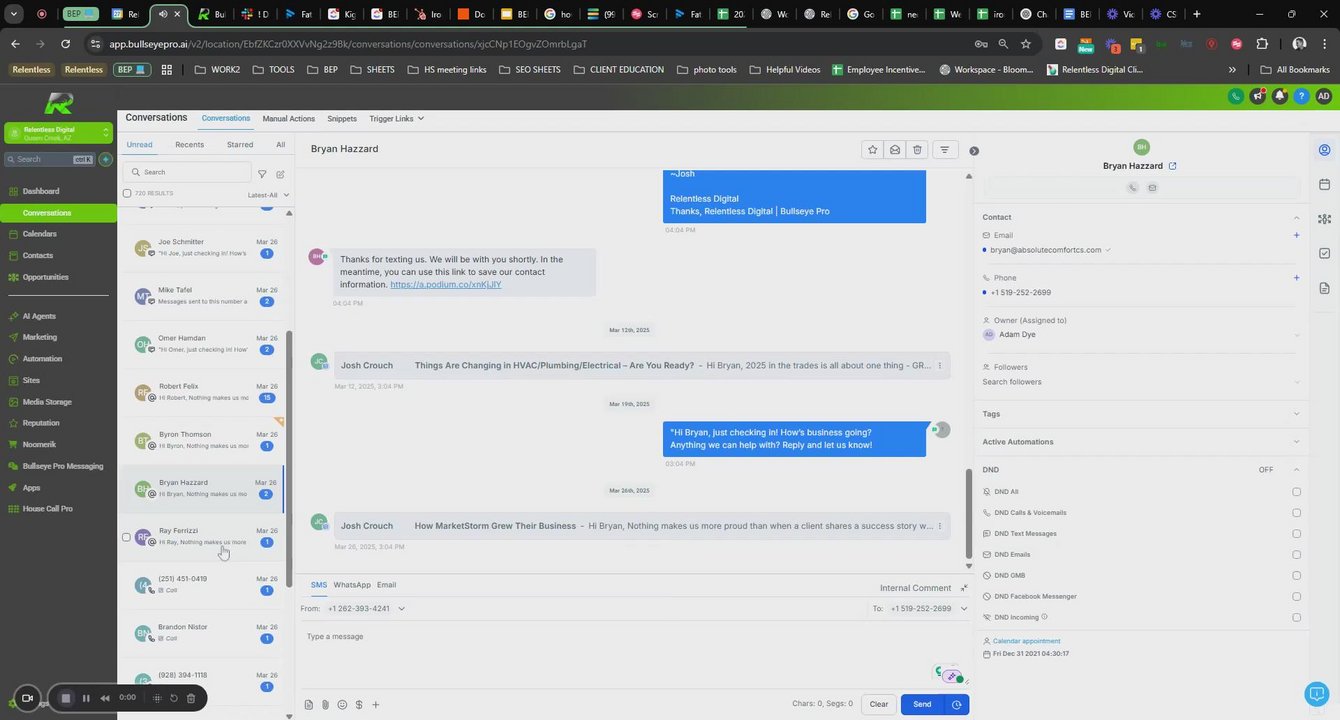The height and width of the screenshot is (720, 1340).
Task: Open the bell notifications icon
Action: pos(1279,96)
